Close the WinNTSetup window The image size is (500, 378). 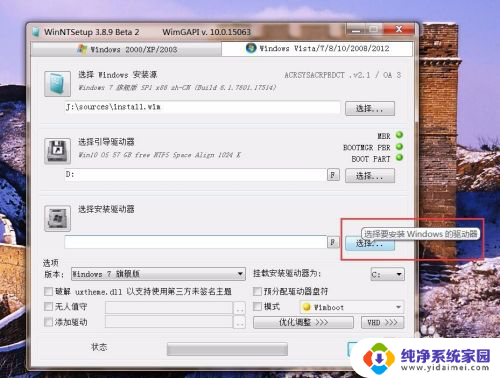click(399, 29)
